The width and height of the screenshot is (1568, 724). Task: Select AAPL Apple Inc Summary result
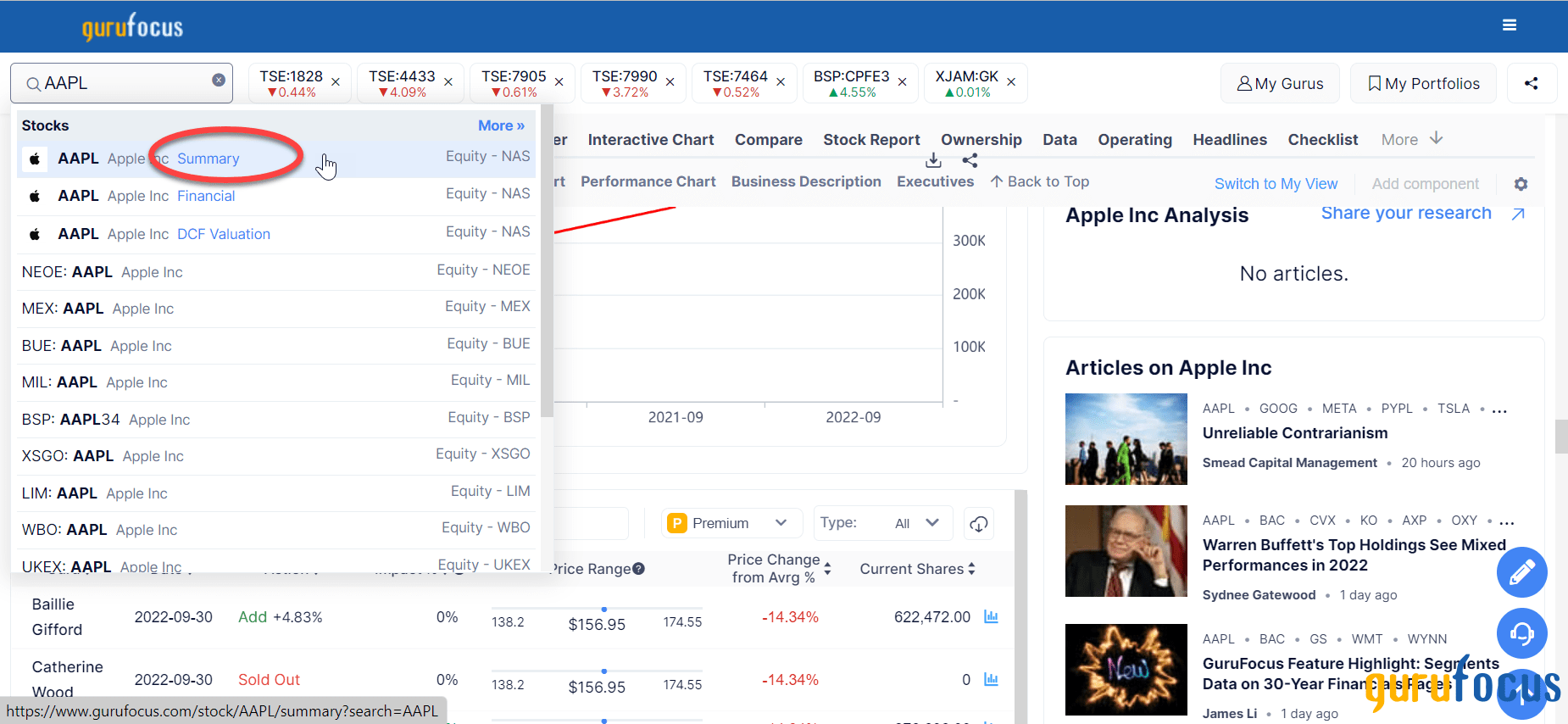coord(276,159)
